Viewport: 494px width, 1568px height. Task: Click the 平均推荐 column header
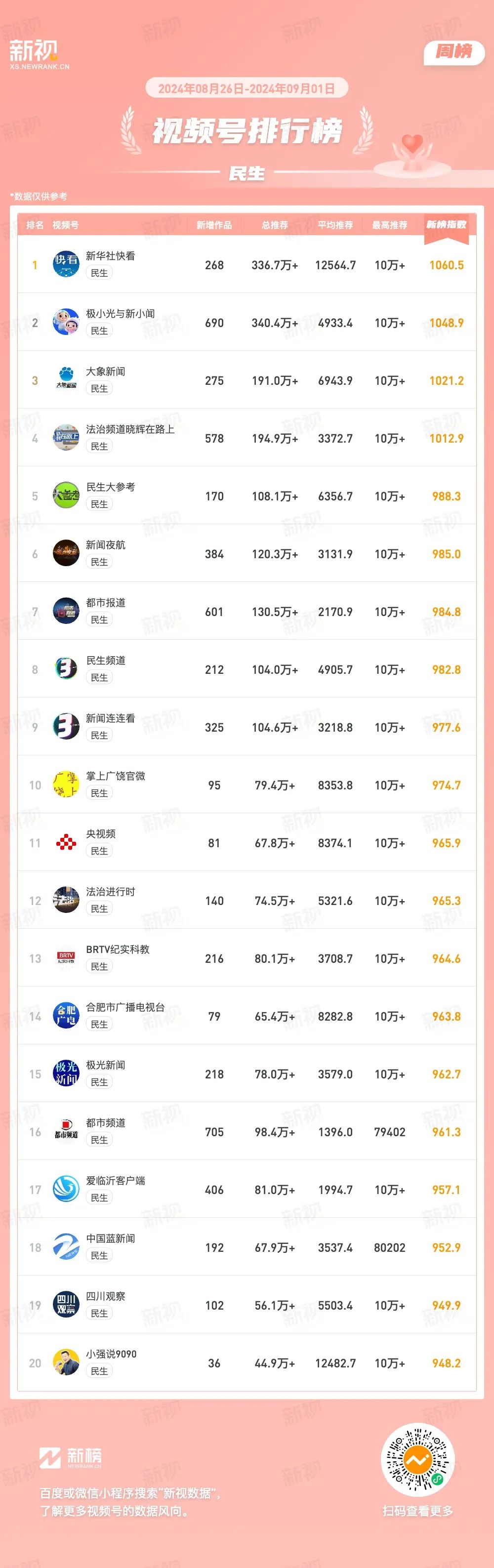click(335, 225)
